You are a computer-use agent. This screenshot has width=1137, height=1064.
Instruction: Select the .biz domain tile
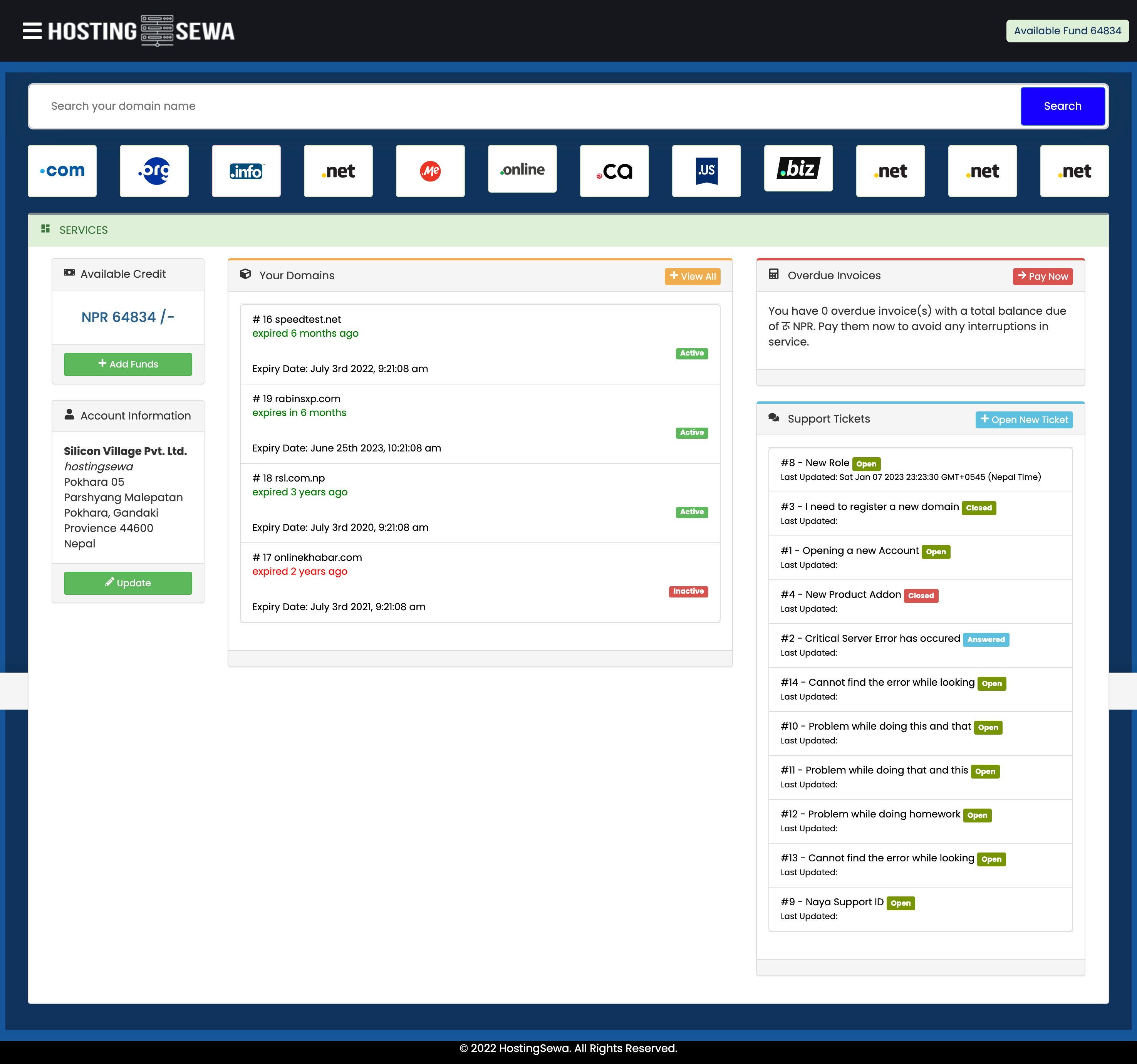click(798, 168)
